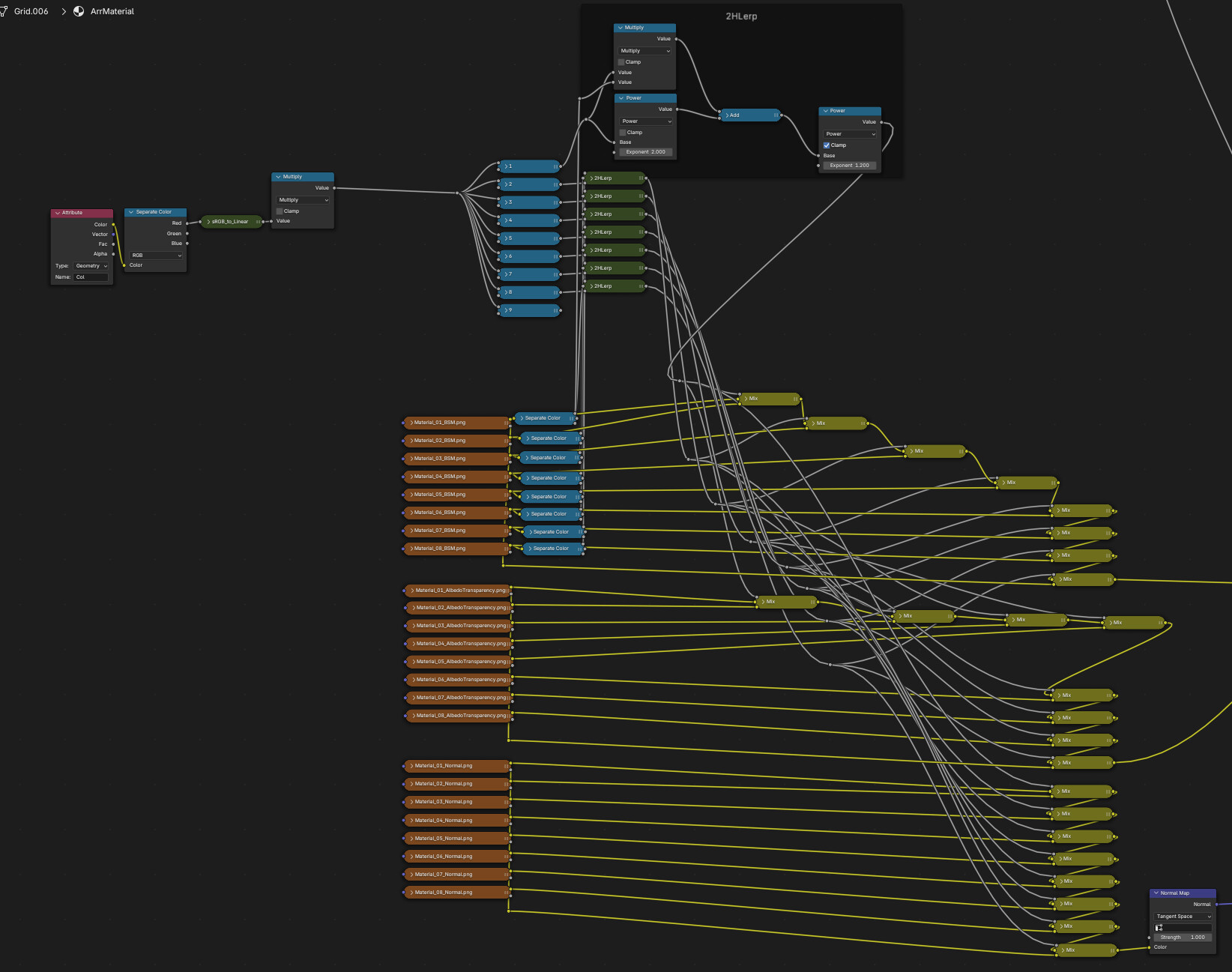Click ArrMaterial in the breadcrumb

(112, 11)
